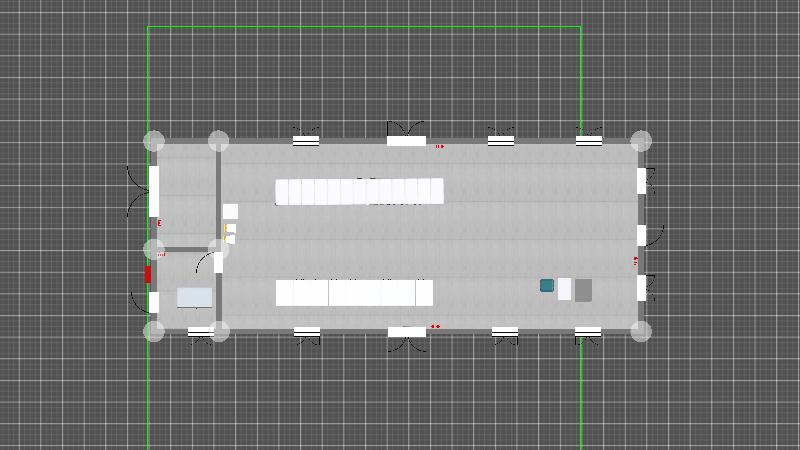Select the long upper row of white tables
Image resolution: width=800 pixels, height=450 pixels.
[x=359, y=191]
